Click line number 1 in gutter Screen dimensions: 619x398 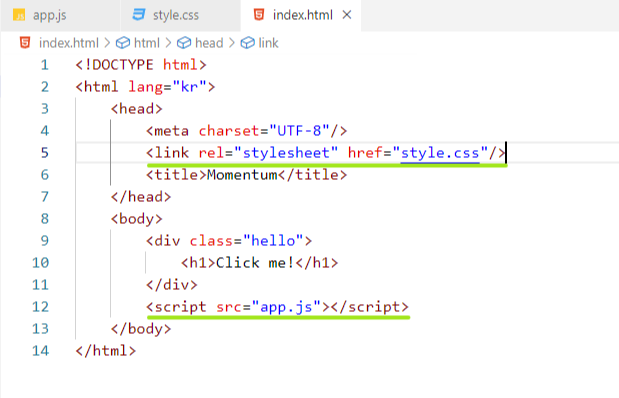pyautogui.click(x=45, y=65)
